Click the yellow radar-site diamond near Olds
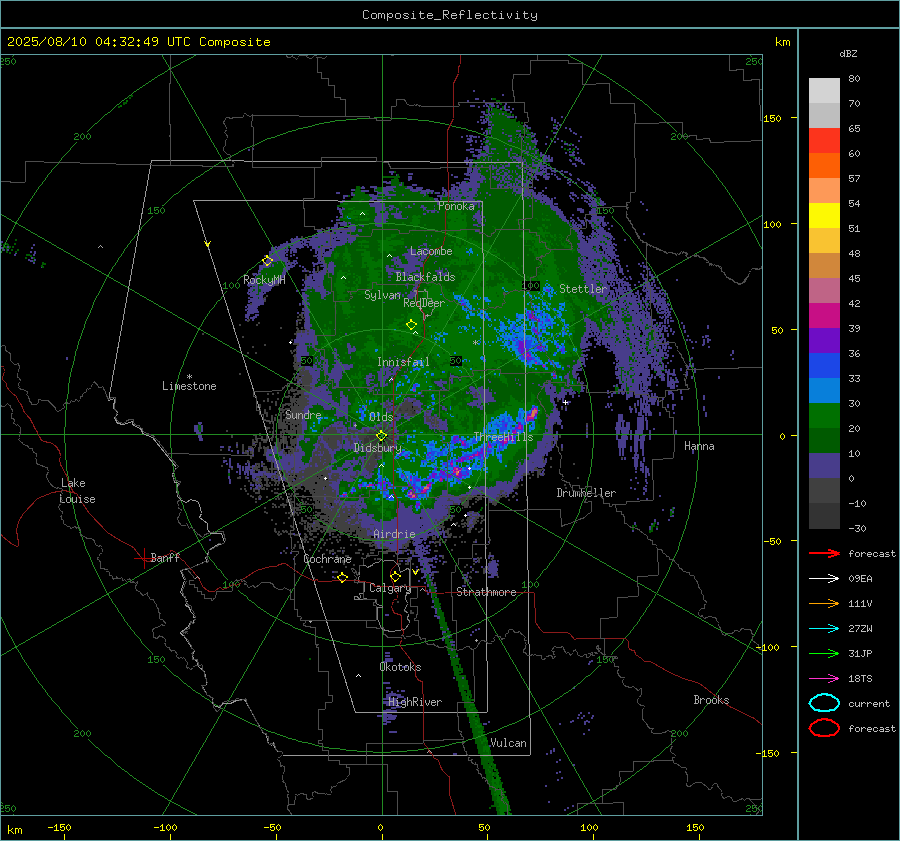The height and width of the screenshot is (841, 900). click(x=382, y=435)
